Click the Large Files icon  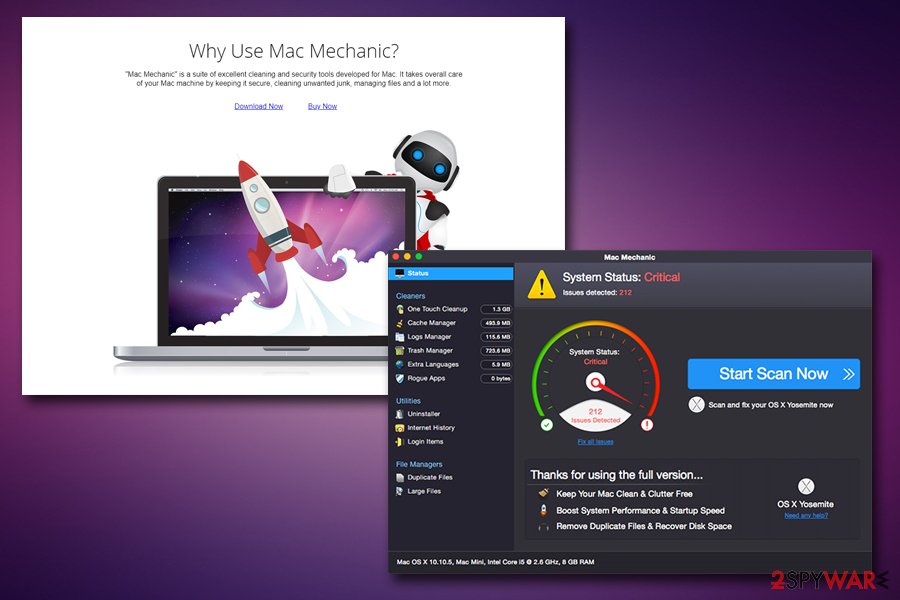coord(399,491)
